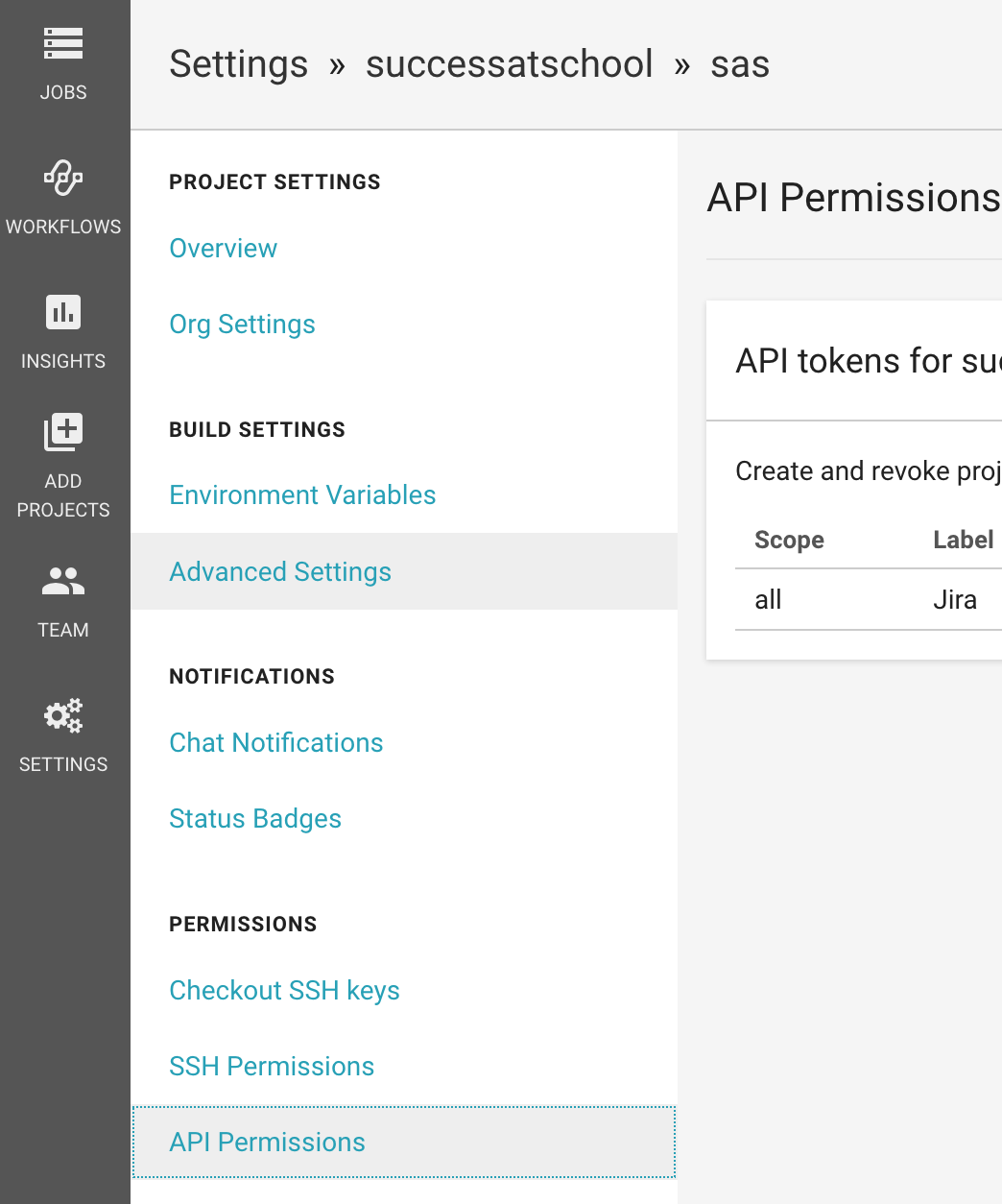The width and height of the screenshot is (1002, 1204).
Task: Open Checkout SSH keys page
Action: [284, 991]
